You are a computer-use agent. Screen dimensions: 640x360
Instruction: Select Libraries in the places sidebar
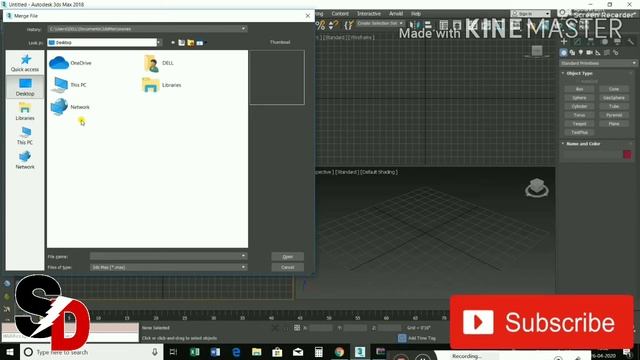[25, 111]
